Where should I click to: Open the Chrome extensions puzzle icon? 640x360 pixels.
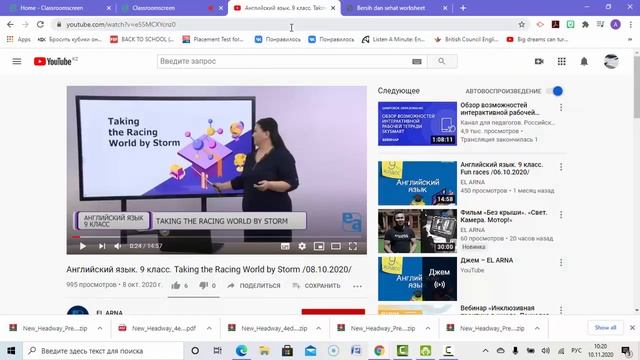pyautogui.click(x=585, y=24)
